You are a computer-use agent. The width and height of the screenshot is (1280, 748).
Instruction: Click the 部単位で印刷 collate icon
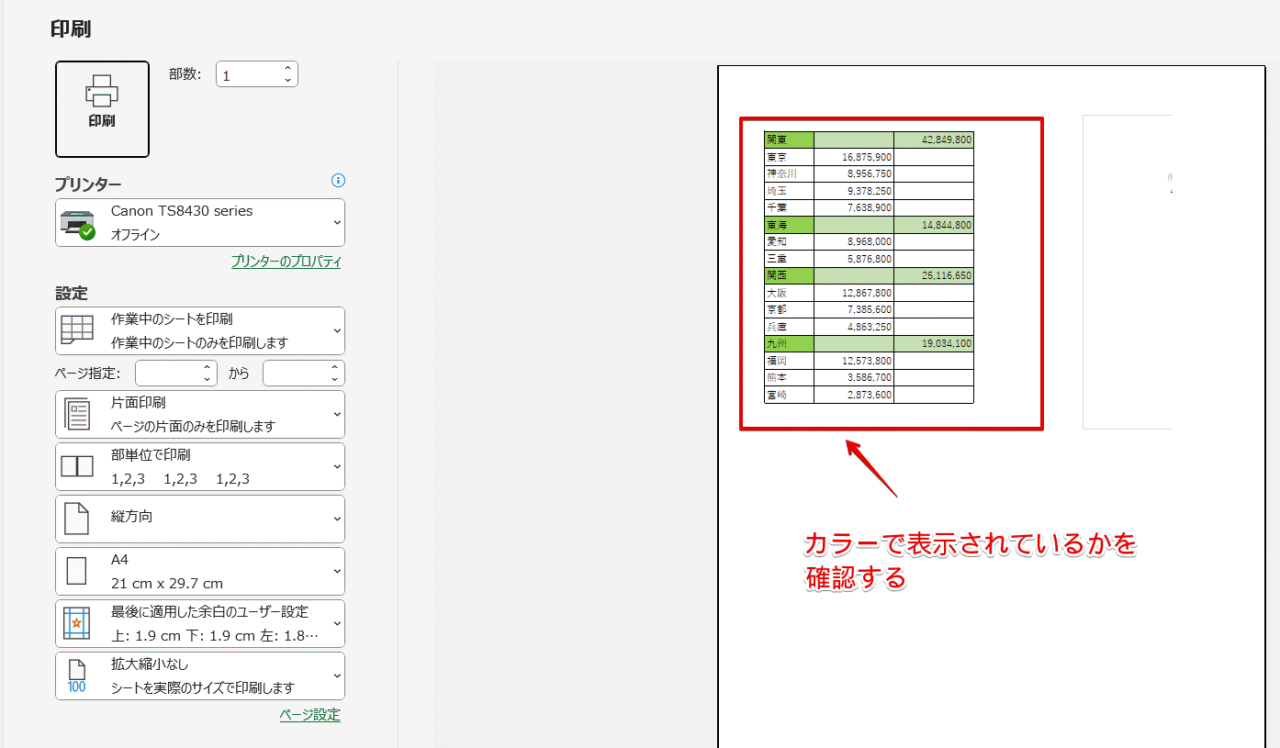point(77,466)
